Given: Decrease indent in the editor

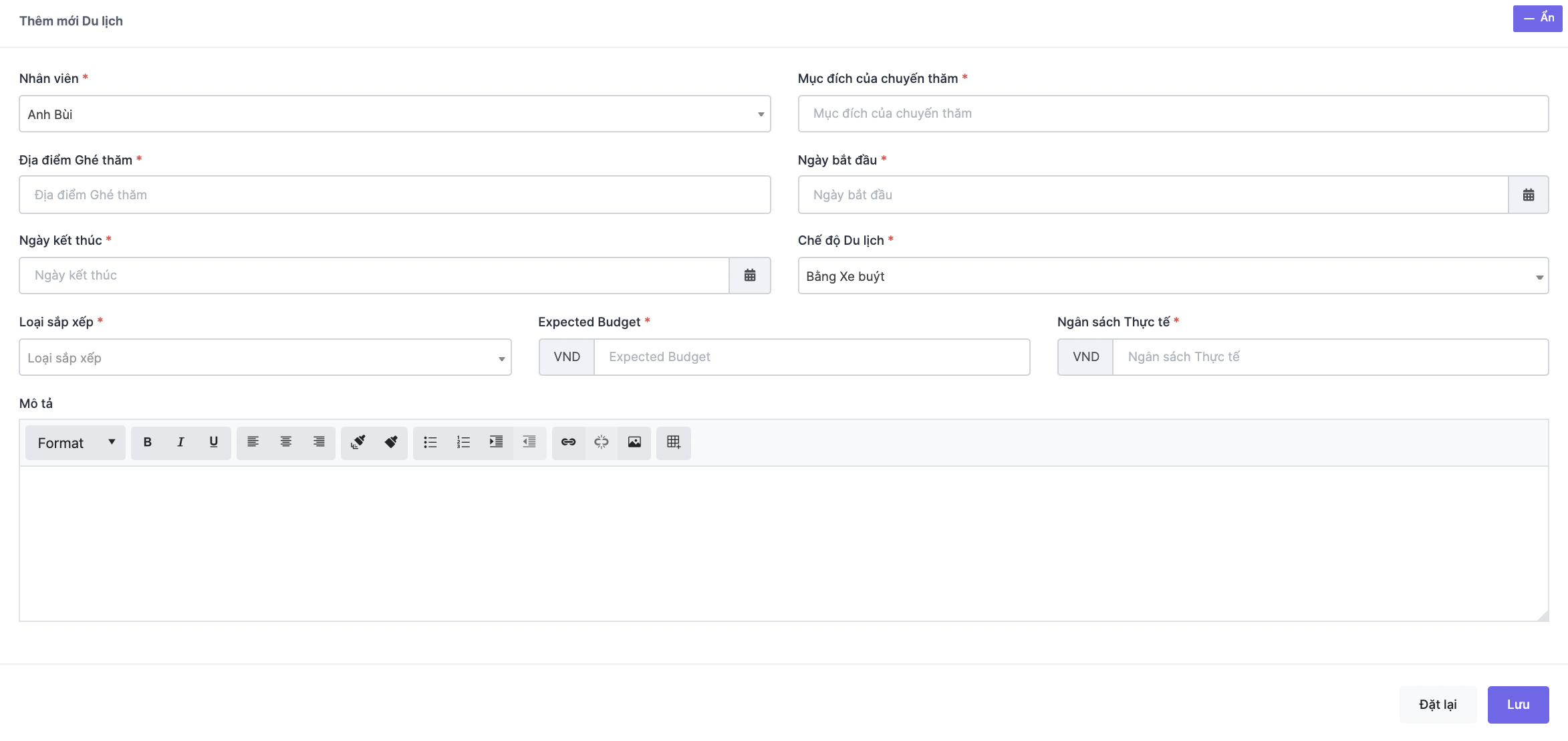Looking at the screenshot, I should coord(529,442).
